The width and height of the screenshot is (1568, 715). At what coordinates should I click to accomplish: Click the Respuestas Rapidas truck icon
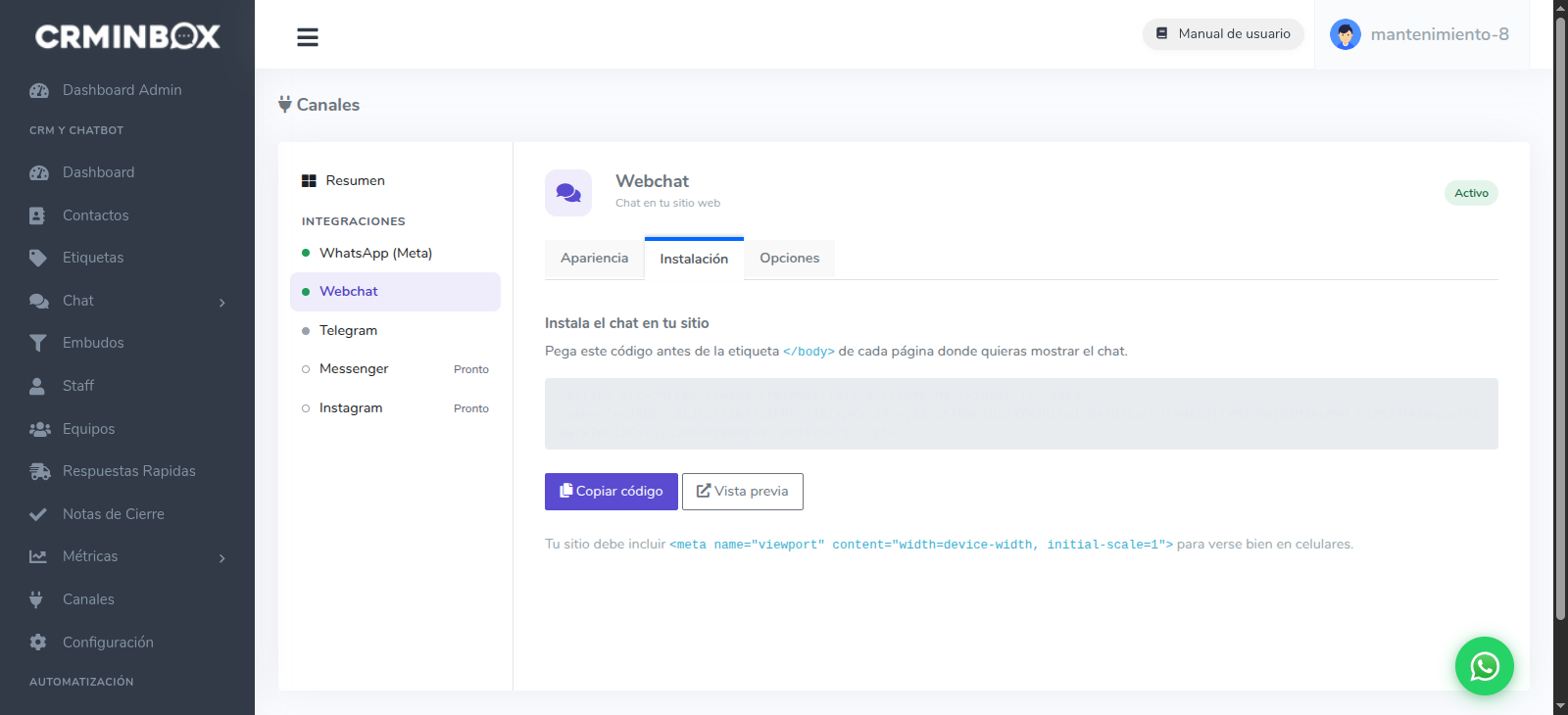point(39,471)
